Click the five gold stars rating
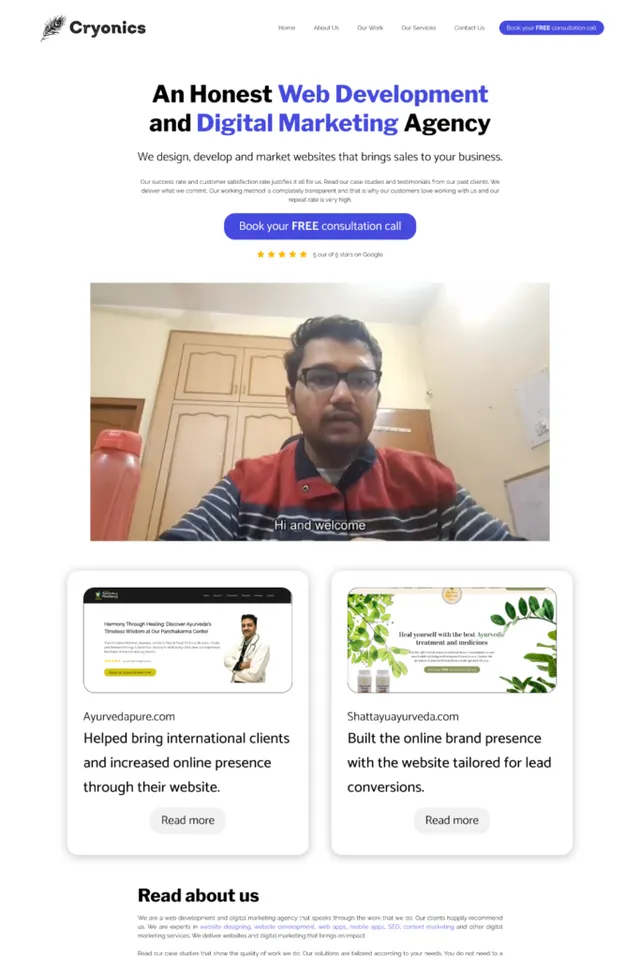Screen dimensions: 640x960 pos(282,254)
